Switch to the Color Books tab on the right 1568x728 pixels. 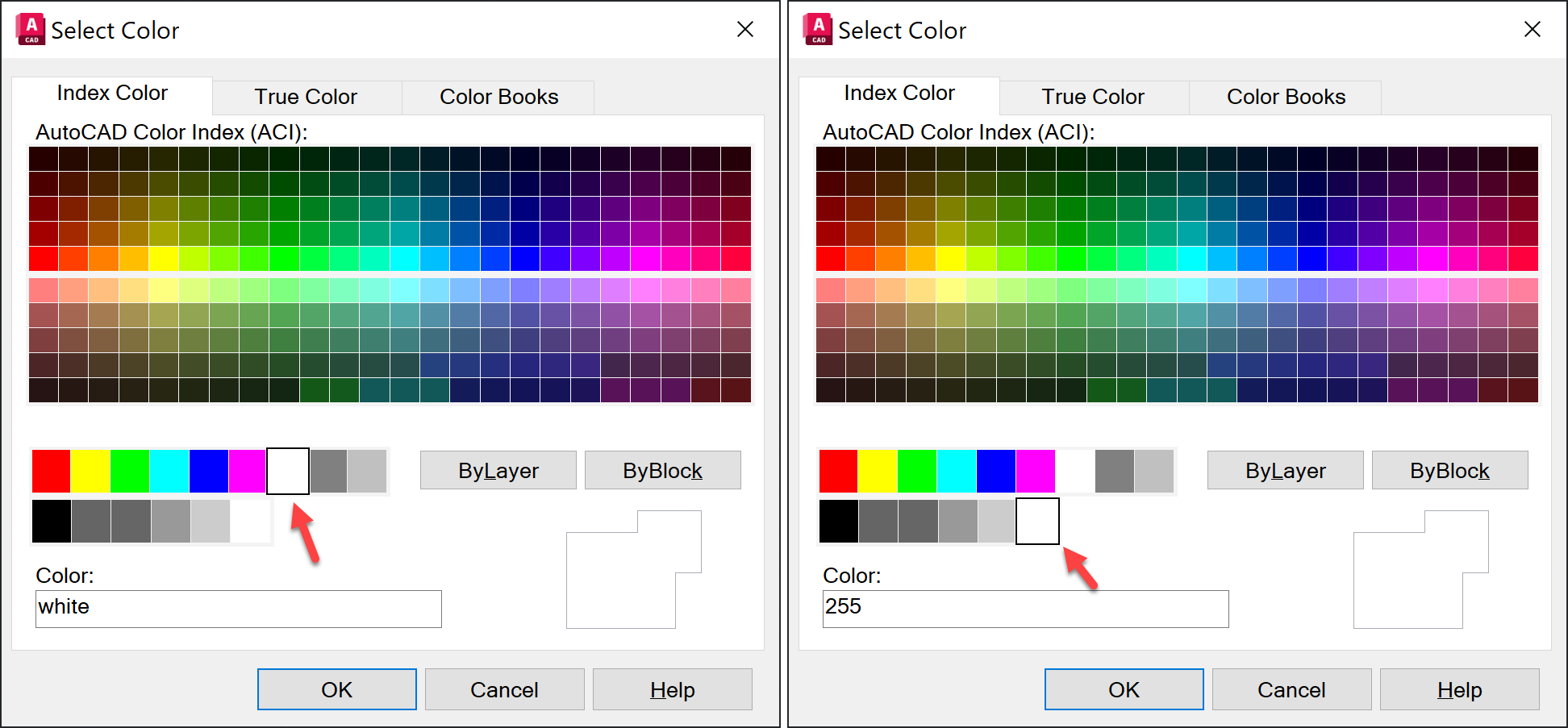coord(1286,96)
